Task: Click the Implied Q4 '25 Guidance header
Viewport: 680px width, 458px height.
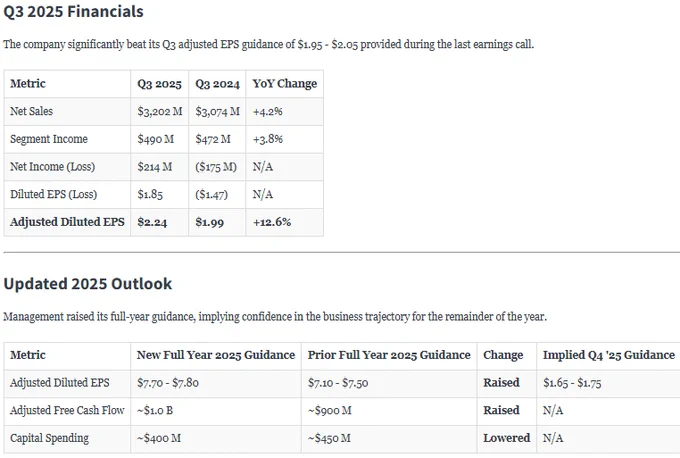Action: tap(609, 355)
